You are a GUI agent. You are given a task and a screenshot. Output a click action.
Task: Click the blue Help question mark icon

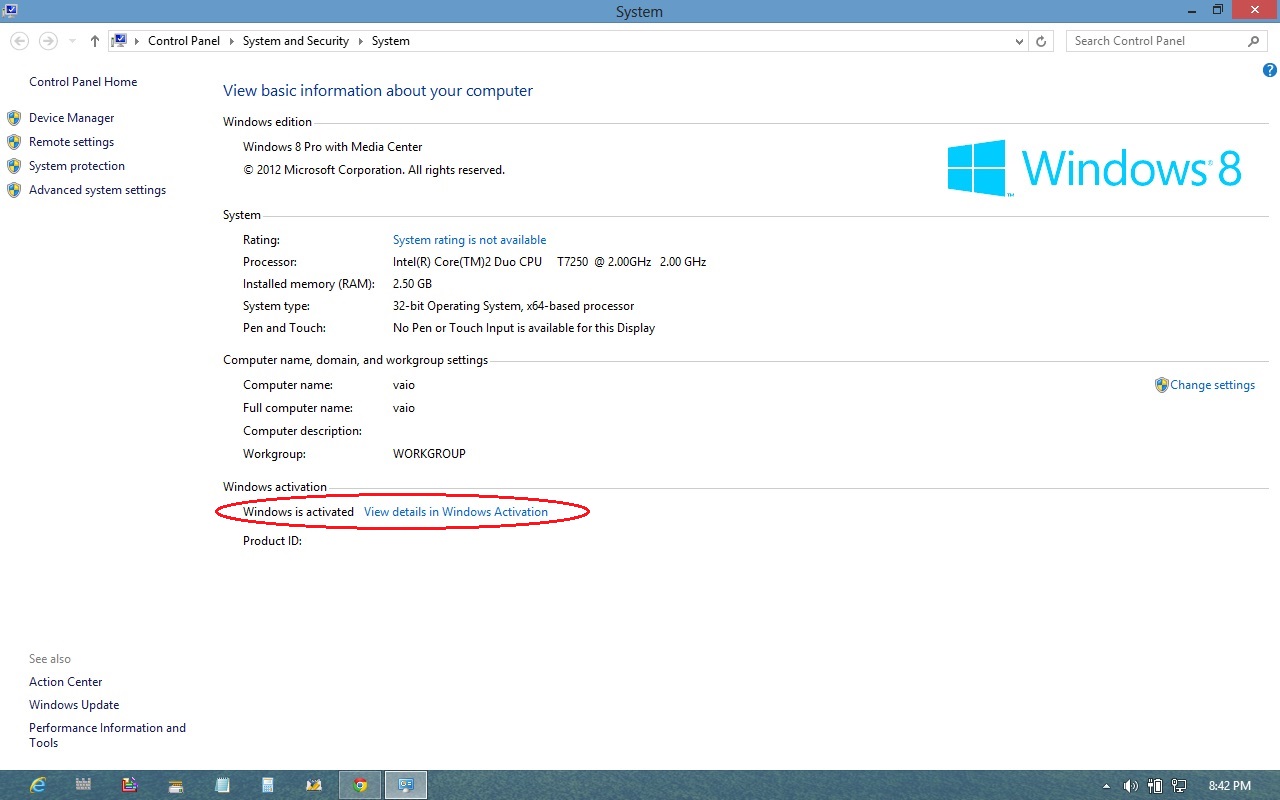[1270, 70]
